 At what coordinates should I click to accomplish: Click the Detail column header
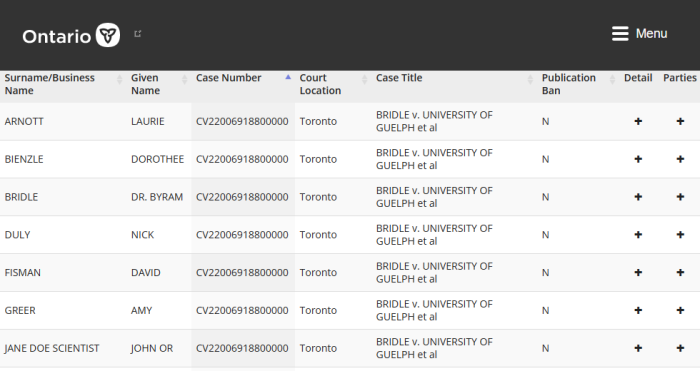(x=638, y=78)
